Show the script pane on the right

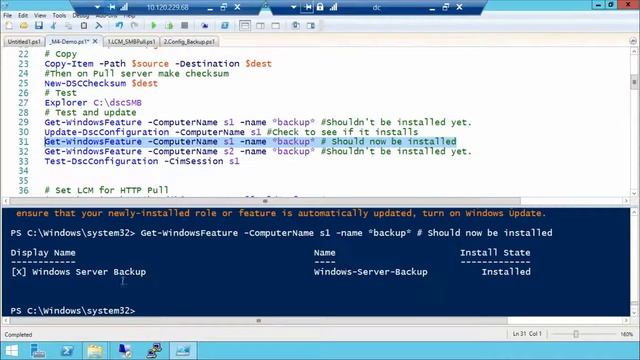[x=260, y=26]
